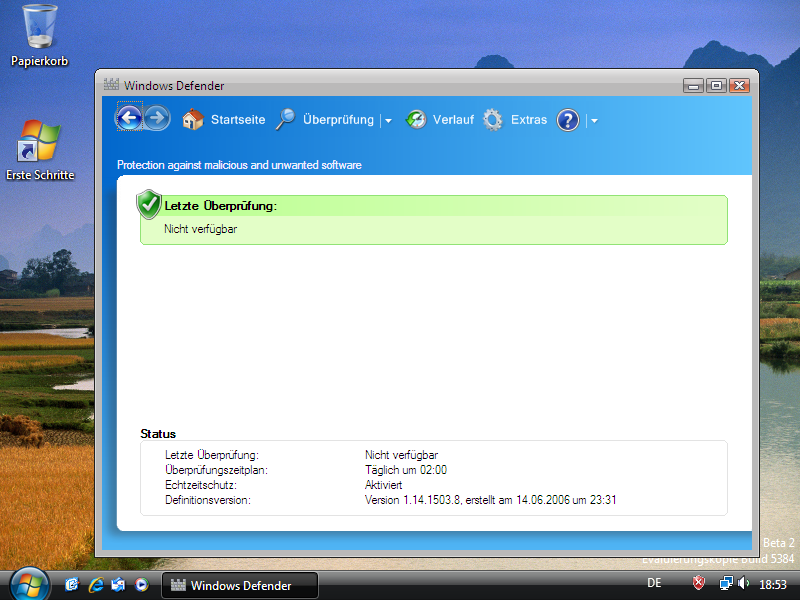Screen dimensions: 800x600
Task: Click the Überprüfung toolbar label
Action: pyautogui.click(x=338, y=120)
